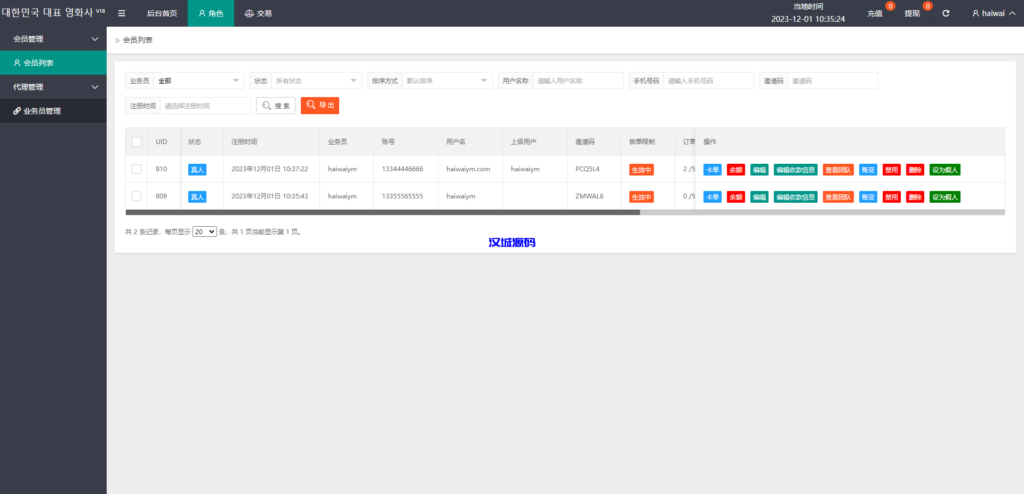The width and height of the screenshot is (1024, 494).
Task: Check the select-all checkbox in table header
Action: (136, 142)
